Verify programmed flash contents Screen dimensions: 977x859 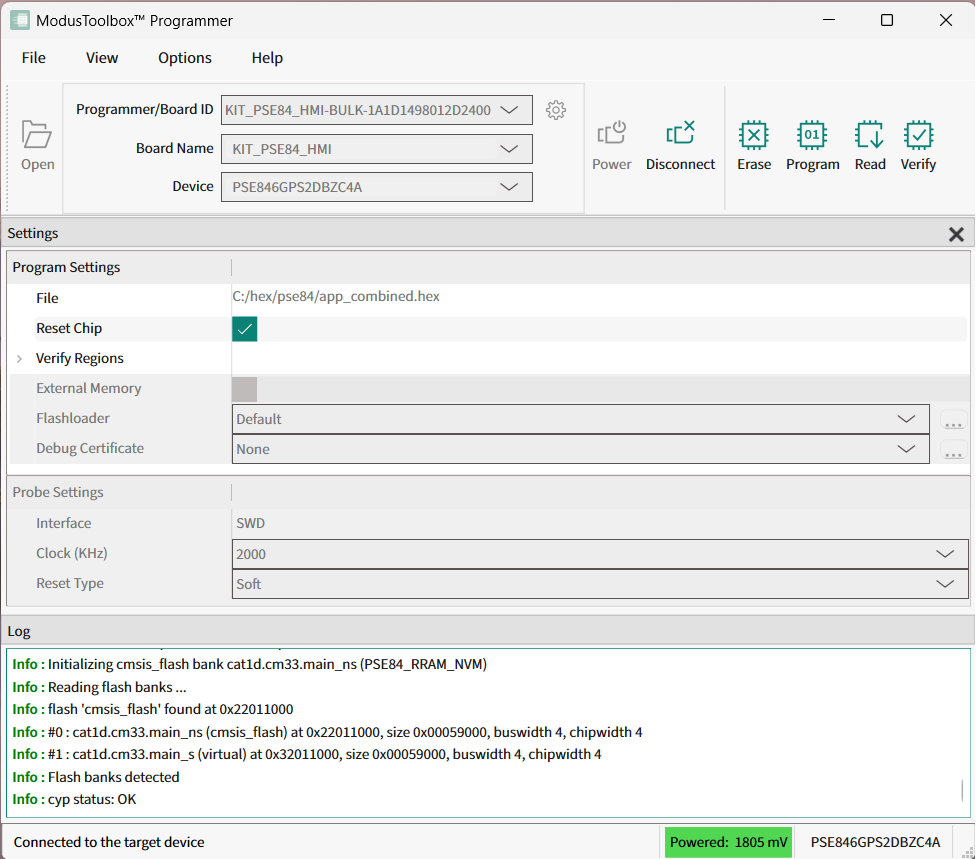918,146
